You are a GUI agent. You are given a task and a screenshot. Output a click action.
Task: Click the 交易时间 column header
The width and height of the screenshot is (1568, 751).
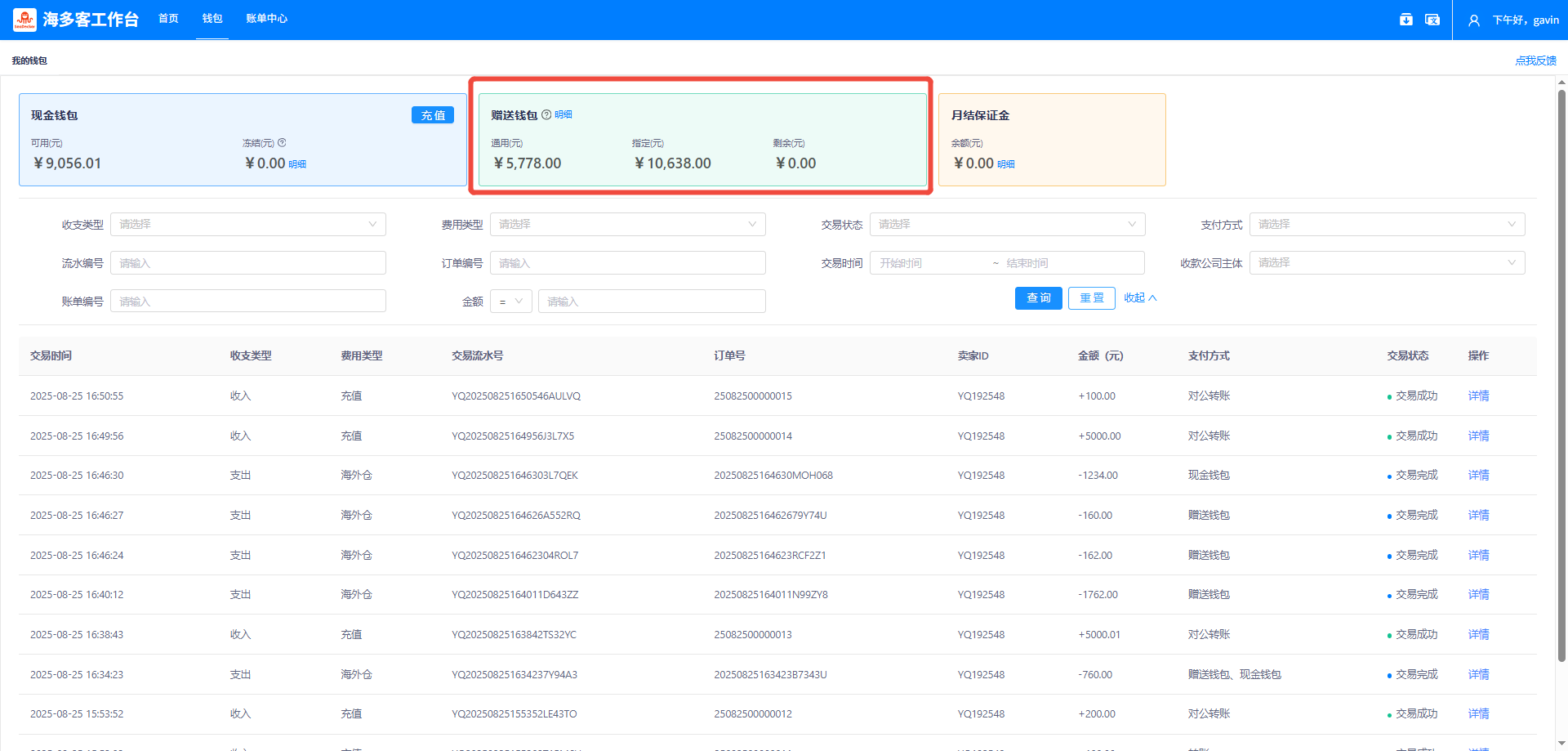tap(51, 356)
